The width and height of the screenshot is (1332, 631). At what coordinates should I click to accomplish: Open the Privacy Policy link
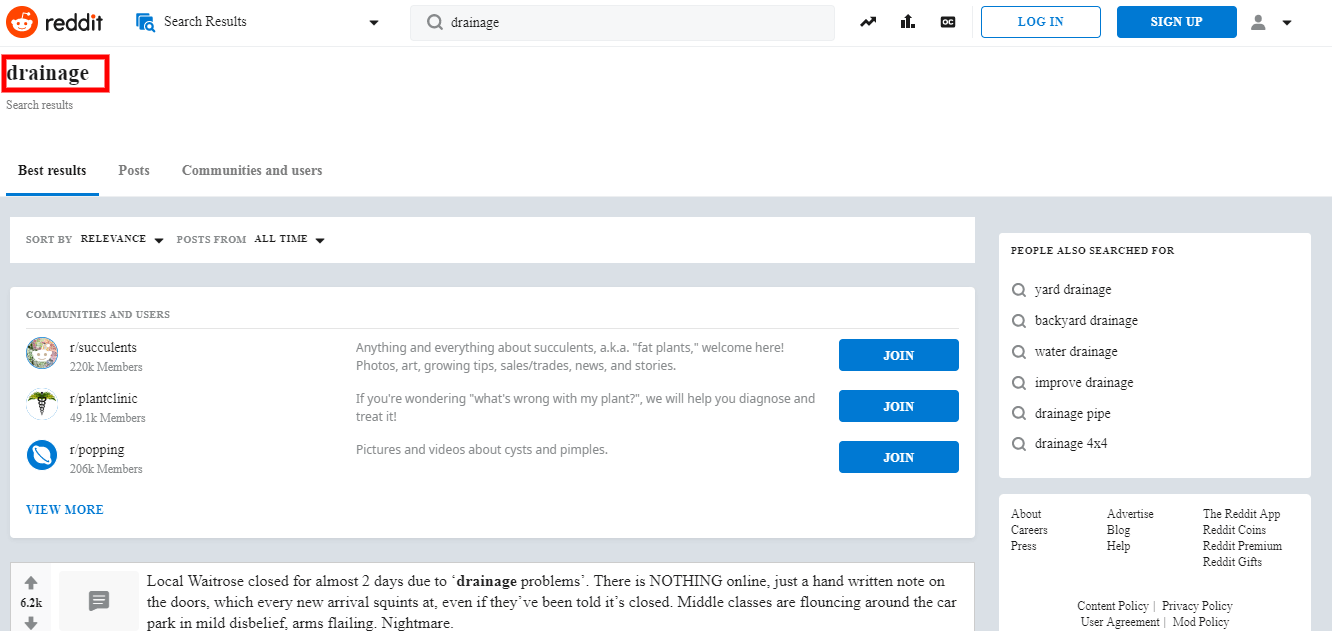pos(1197,606)
